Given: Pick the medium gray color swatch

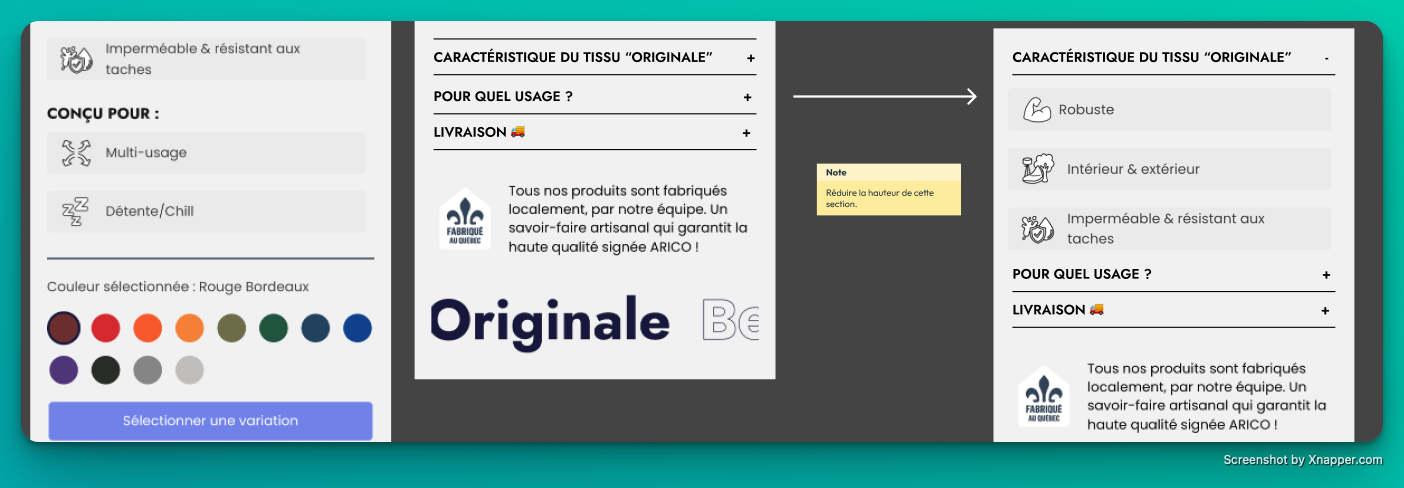Looking at the screenshot, I should [148, 370].
